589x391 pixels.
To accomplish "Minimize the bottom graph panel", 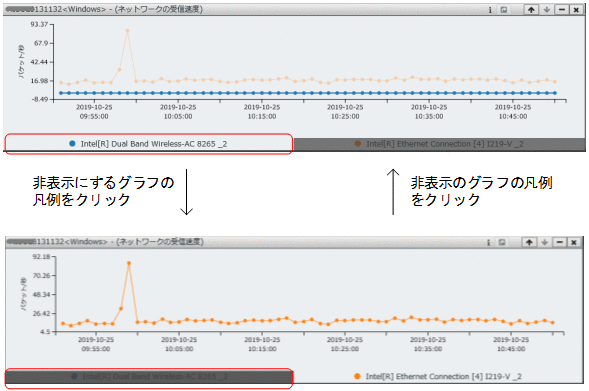I will 560,242.
